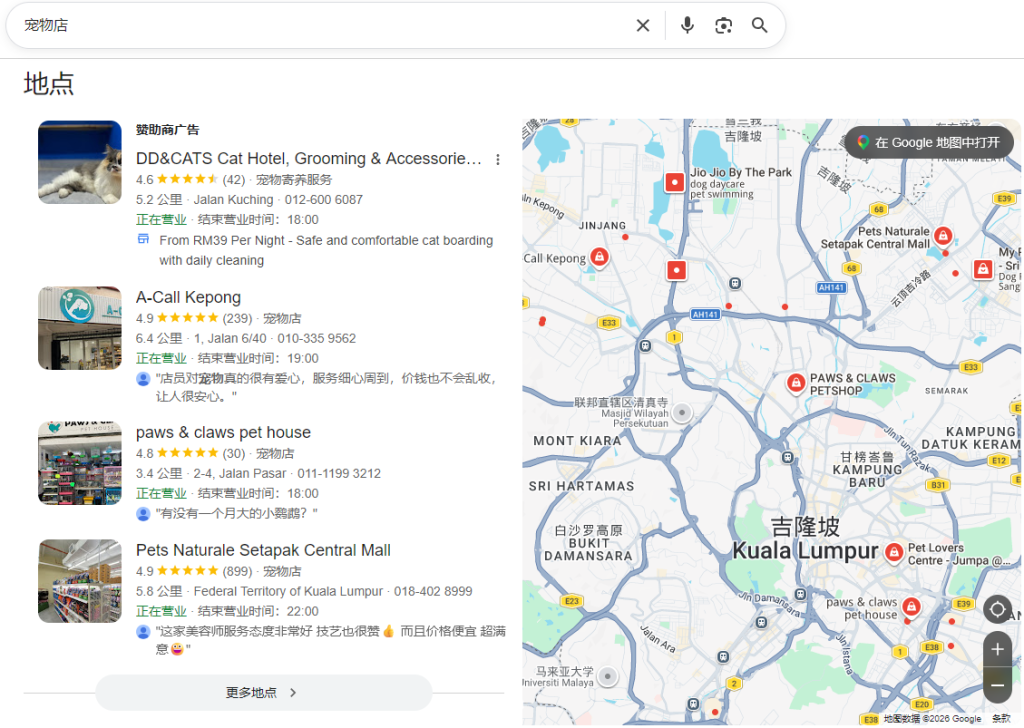Screen dimensions: 1024x728
Task: Select PAWS & CLAWS PETSHOP map pin
Action: (x=795, y=383)
